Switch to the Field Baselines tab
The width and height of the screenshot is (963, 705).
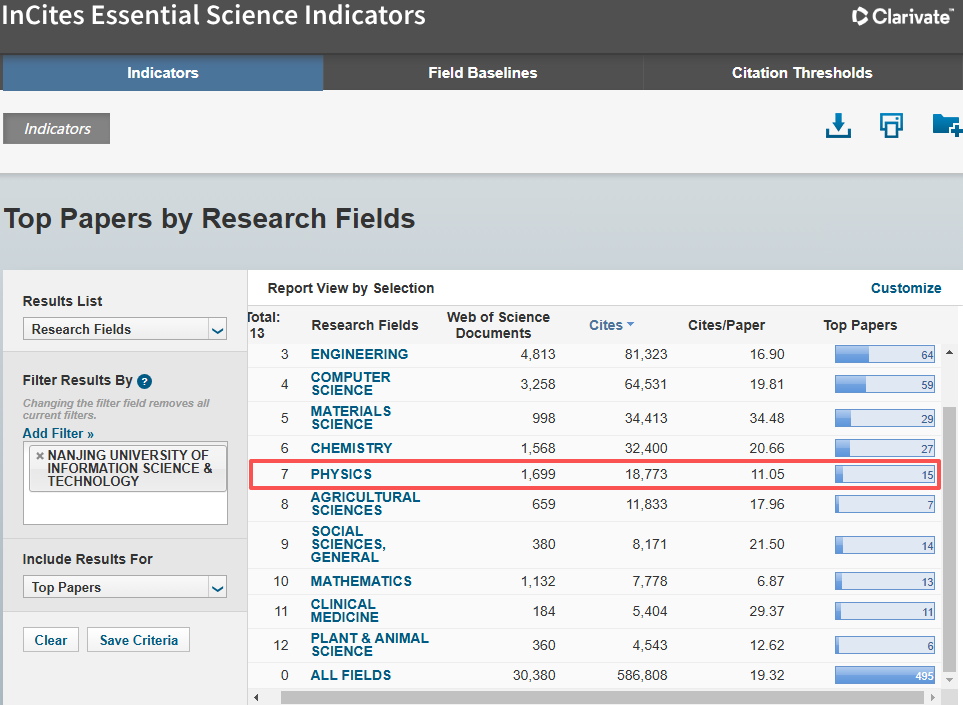pyautogui.click(x=483, y=73)
